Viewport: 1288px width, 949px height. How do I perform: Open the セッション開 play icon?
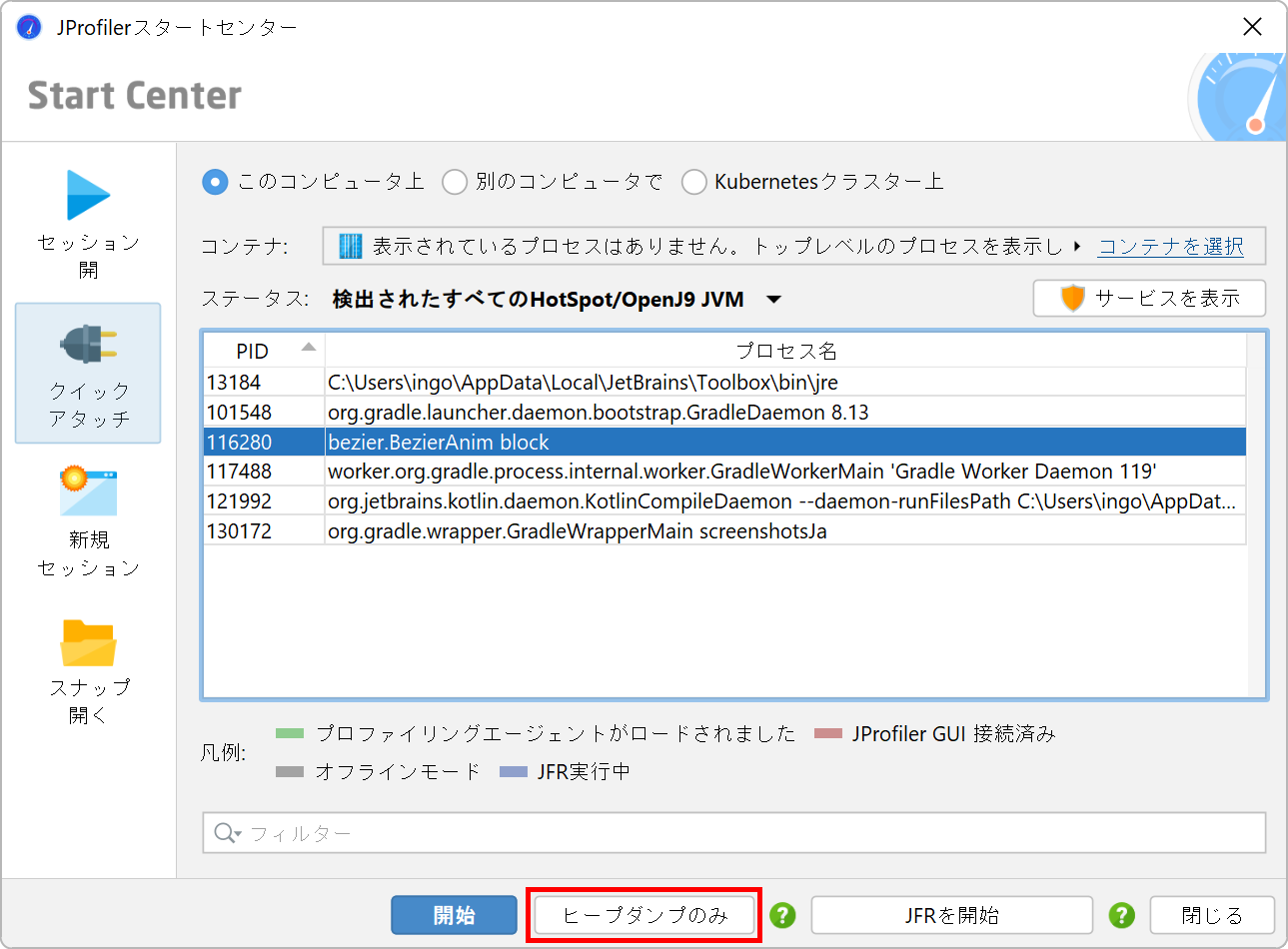pos(88,195)
